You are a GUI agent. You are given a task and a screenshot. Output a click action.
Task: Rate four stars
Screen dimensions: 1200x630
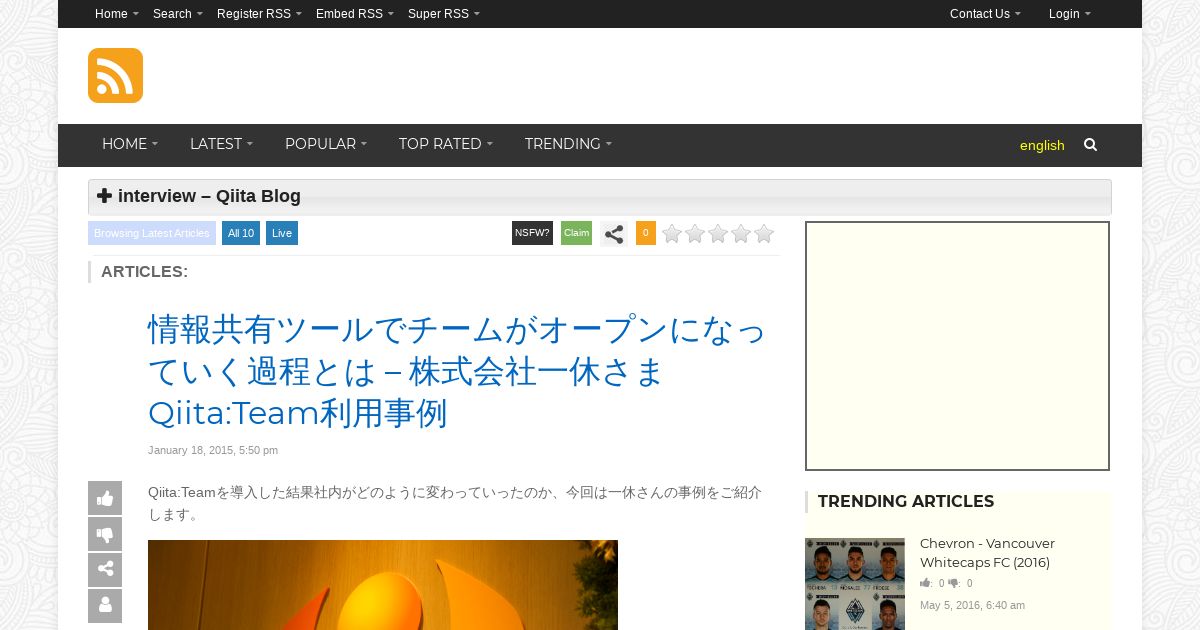[741, 234]
